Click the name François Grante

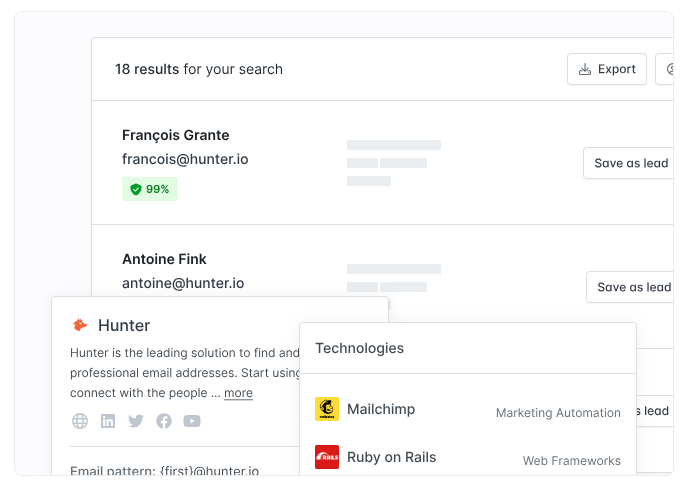click(175, 135)
